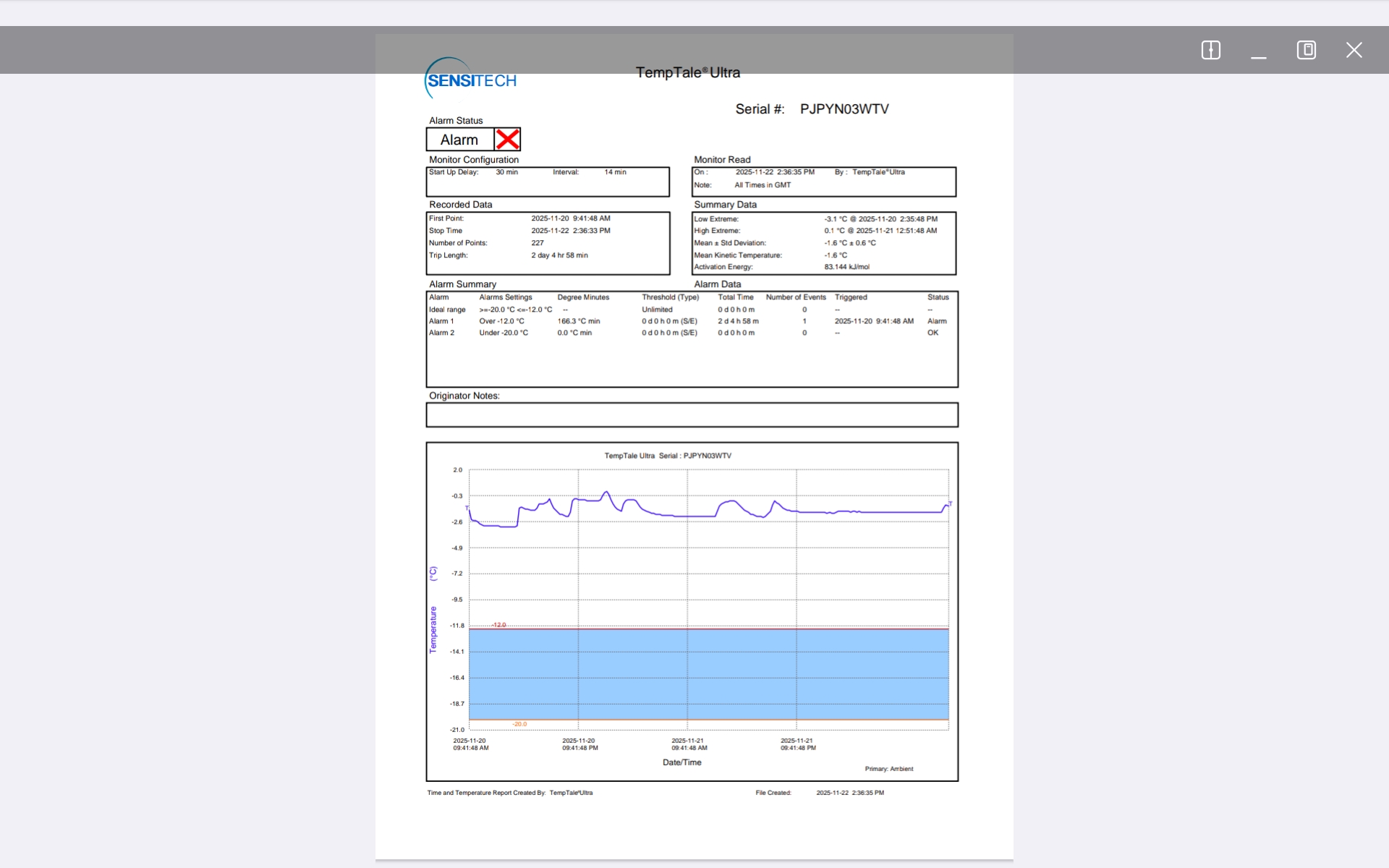The height and width of the screenshot is (868, 1389).
Task: Click the orange -20.0 threshold label on the chart
Action: point(519,724)
